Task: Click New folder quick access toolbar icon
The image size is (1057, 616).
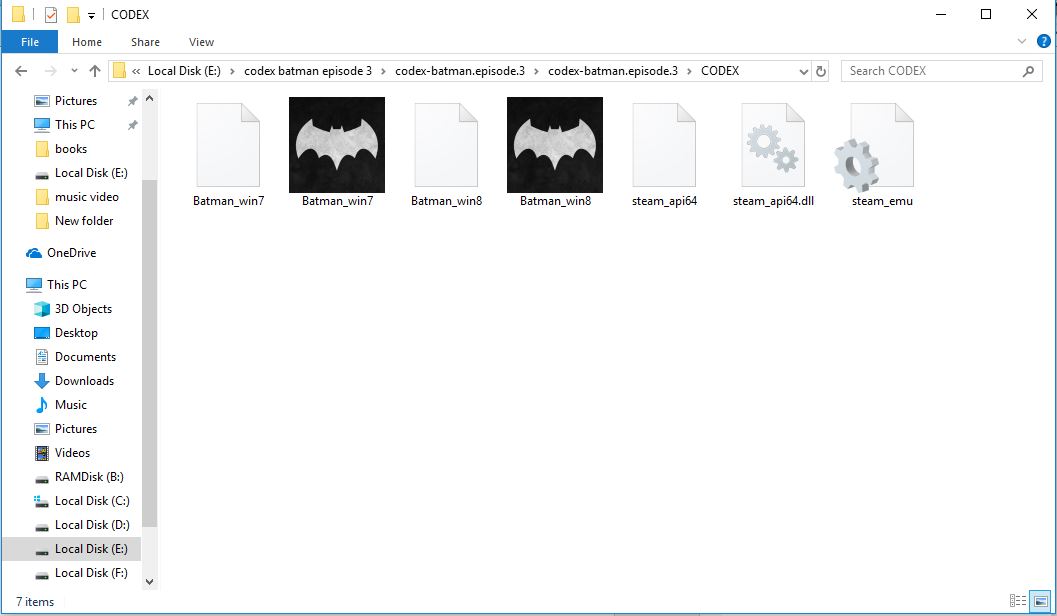Action: click(73, 14)
